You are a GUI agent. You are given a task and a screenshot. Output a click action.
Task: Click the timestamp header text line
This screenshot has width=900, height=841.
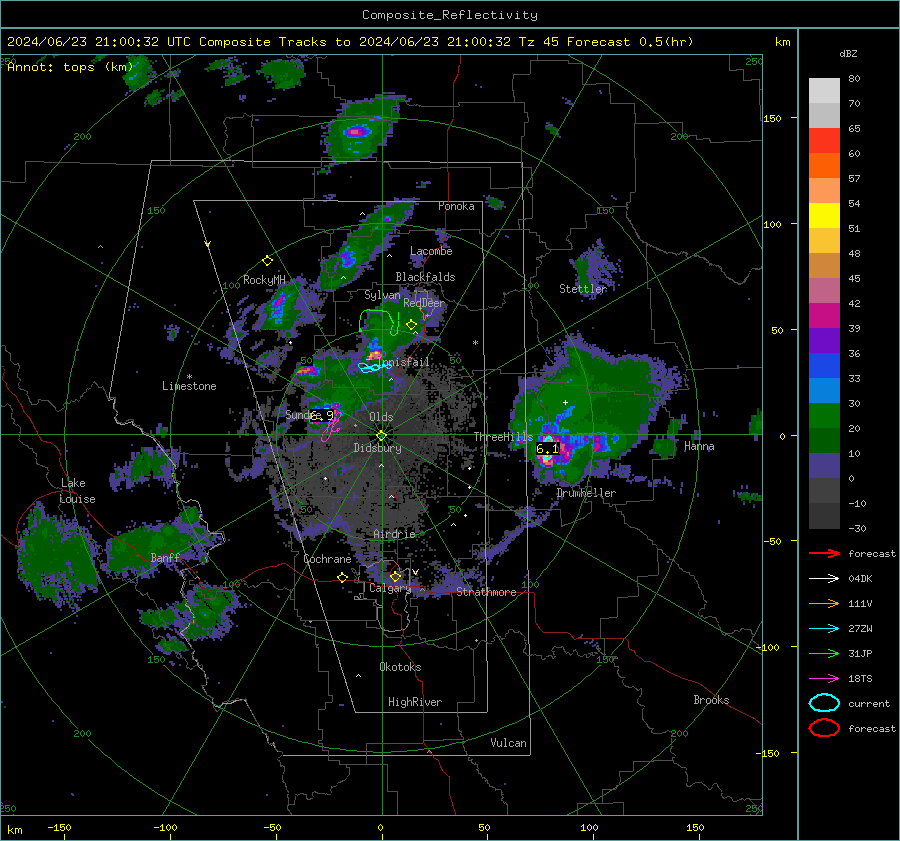pos(350,42)
